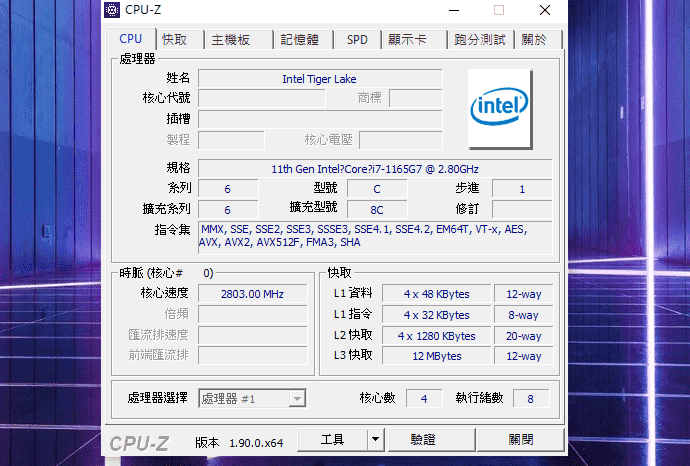The image size is (690, 466).
Task: Click the 驗證 button
Action: pos(431,439)
